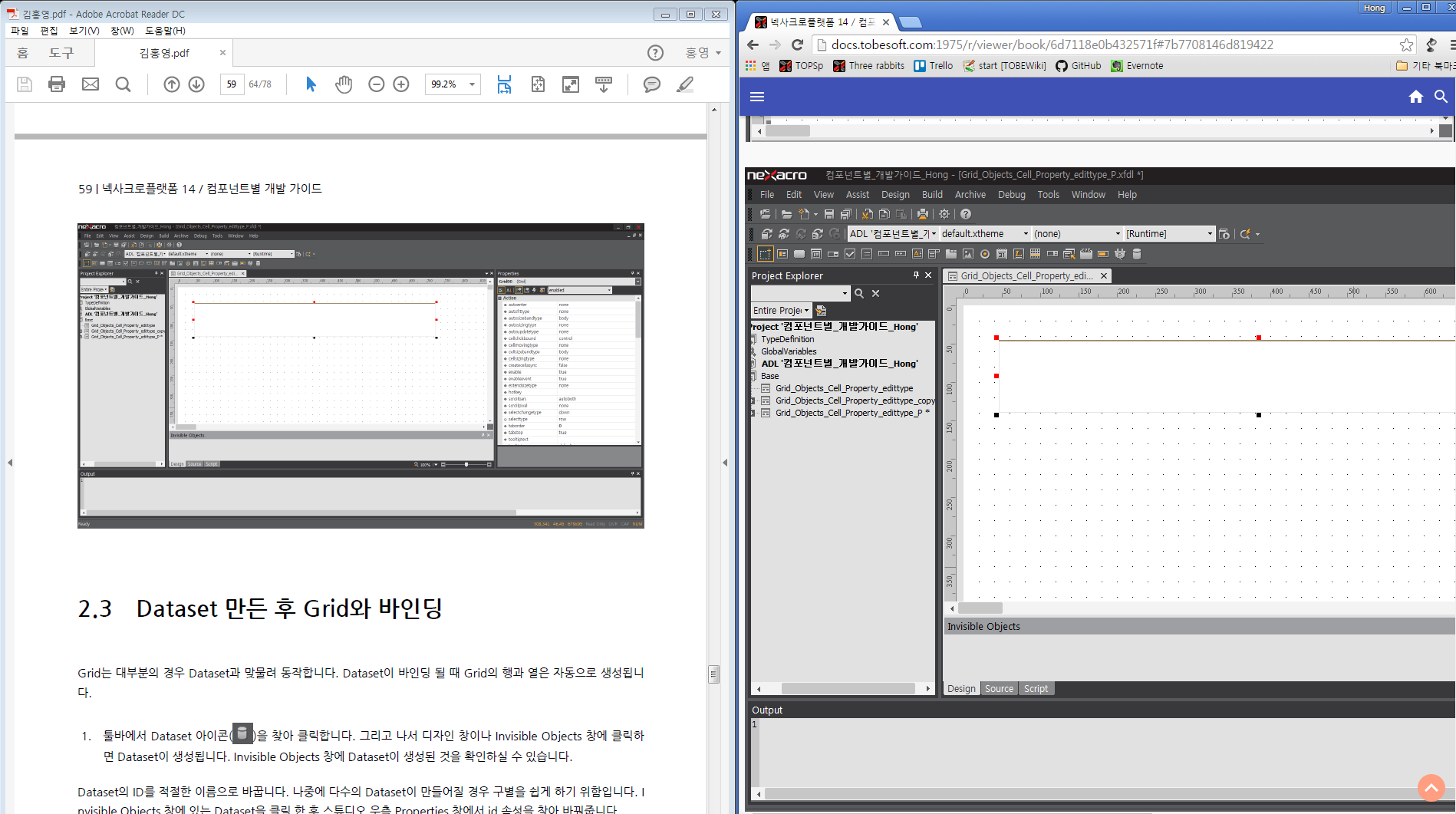Click the page number field in Acrobat

pos(232,84)
